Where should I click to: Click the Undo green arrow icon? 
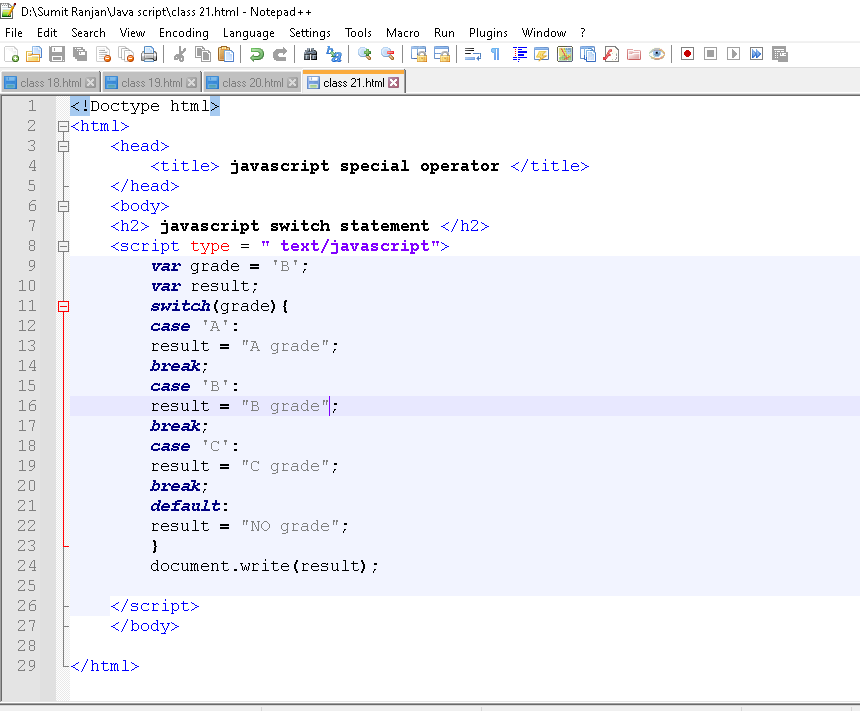click(257, 54)
